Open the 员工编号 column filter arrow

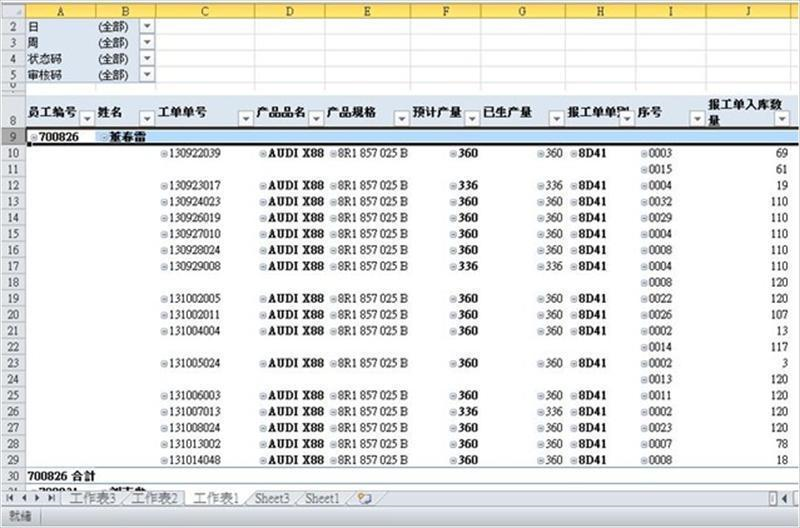point(87,119)
